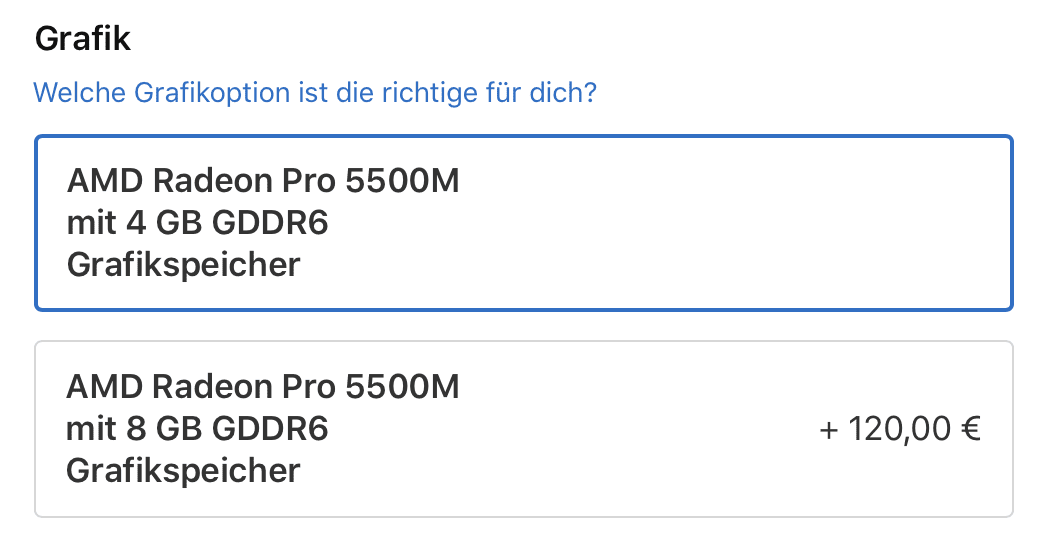Viewport: 1048px width, 546px height.
Task: Click 'AMD Radeon Pro 5500M' in selected card
Action: click(x=263, y=182)
